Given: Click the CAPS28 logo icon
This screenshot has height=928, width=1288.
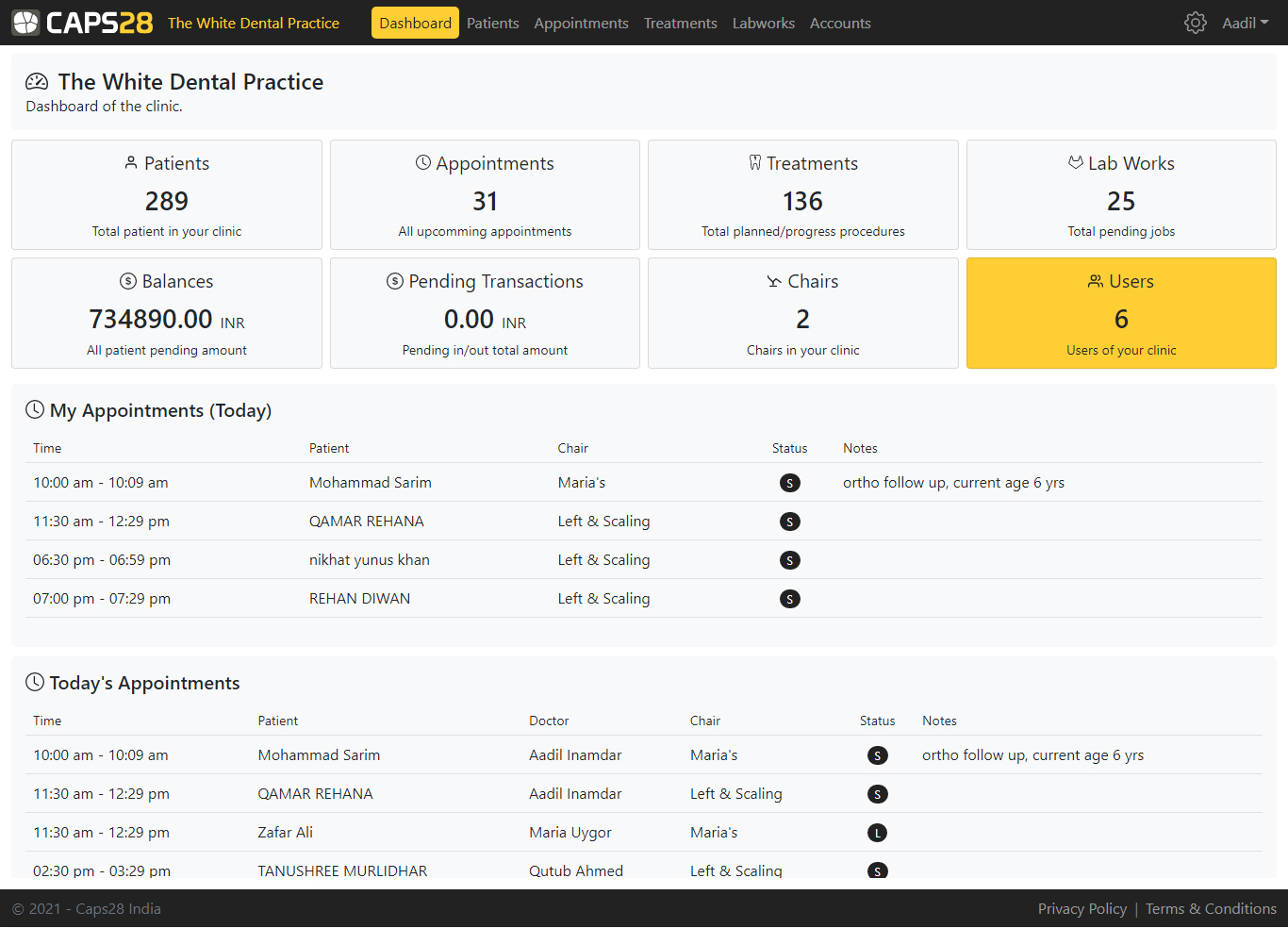Looking at the screenshot, I should tap(25, 22).
